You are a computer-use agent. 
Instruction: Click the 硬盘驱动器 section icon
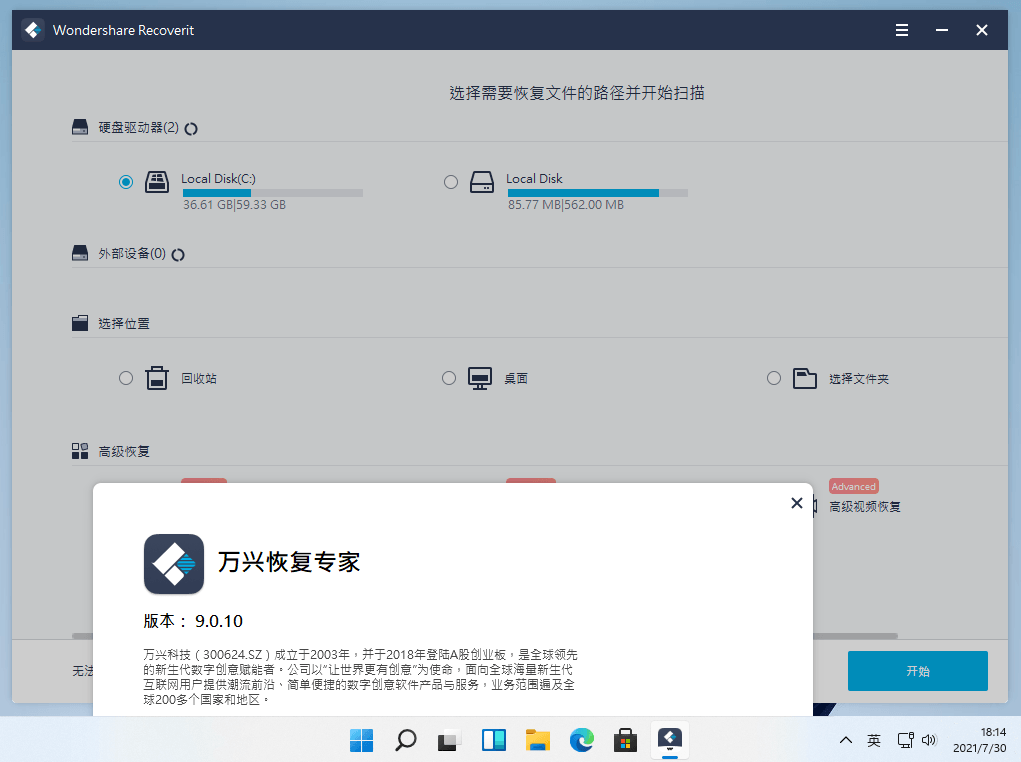[79, 127]
